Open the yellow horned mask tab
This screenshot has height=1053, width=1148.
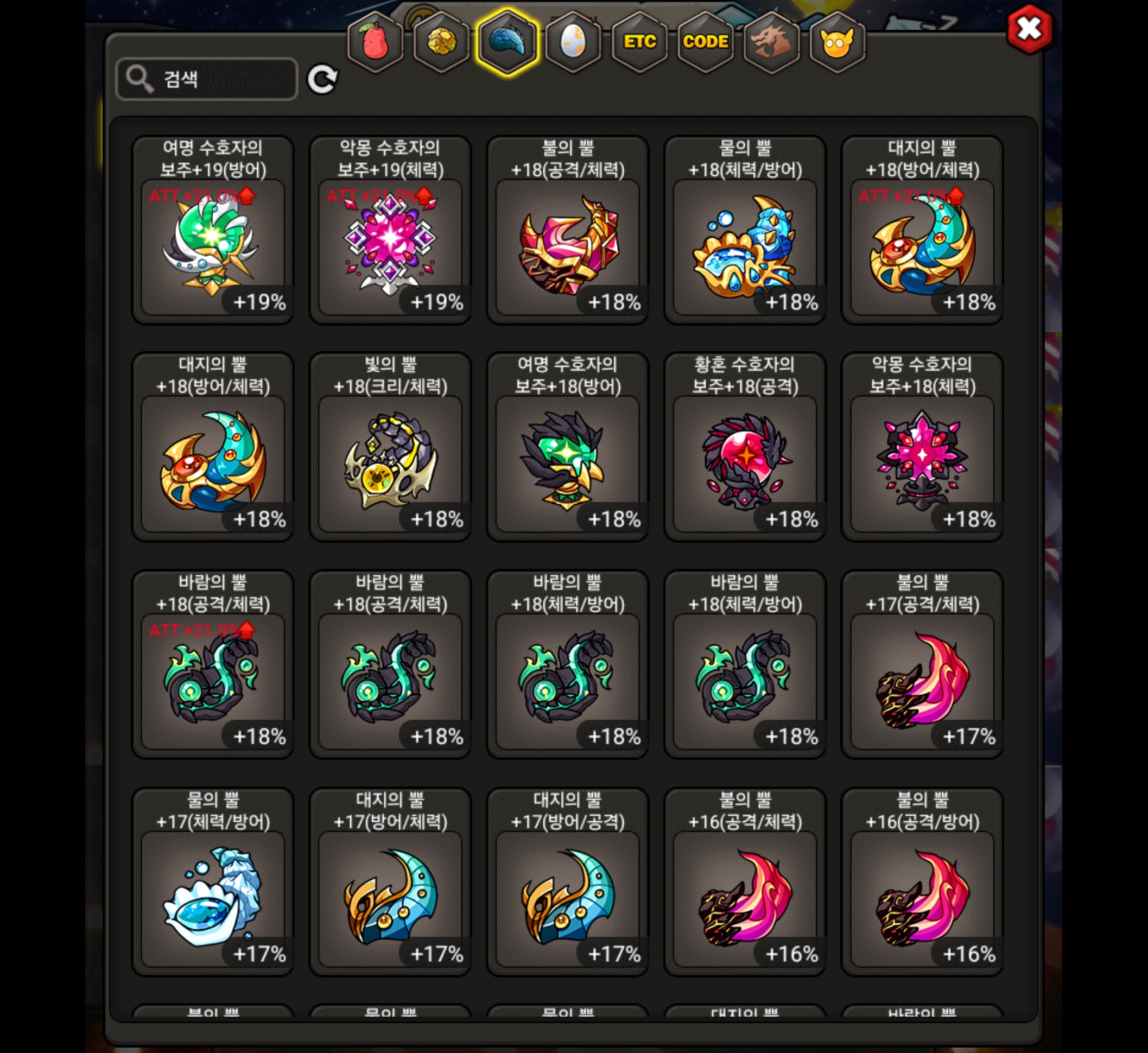click(x=837, y=42)
